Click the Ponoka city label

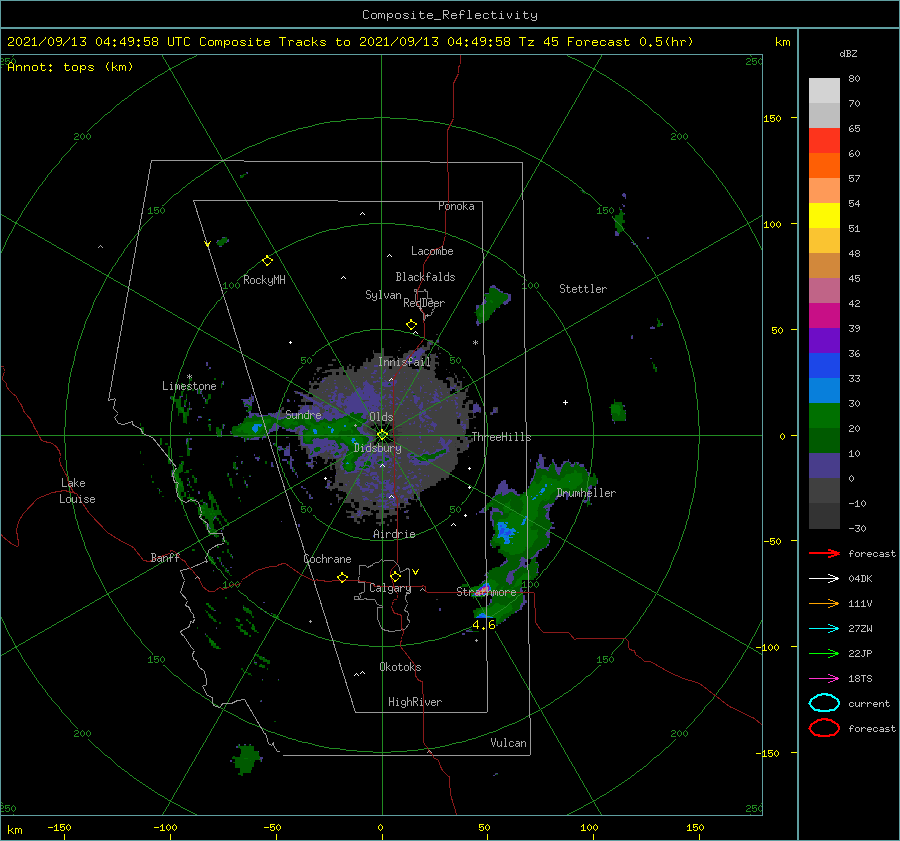(456, 206)
